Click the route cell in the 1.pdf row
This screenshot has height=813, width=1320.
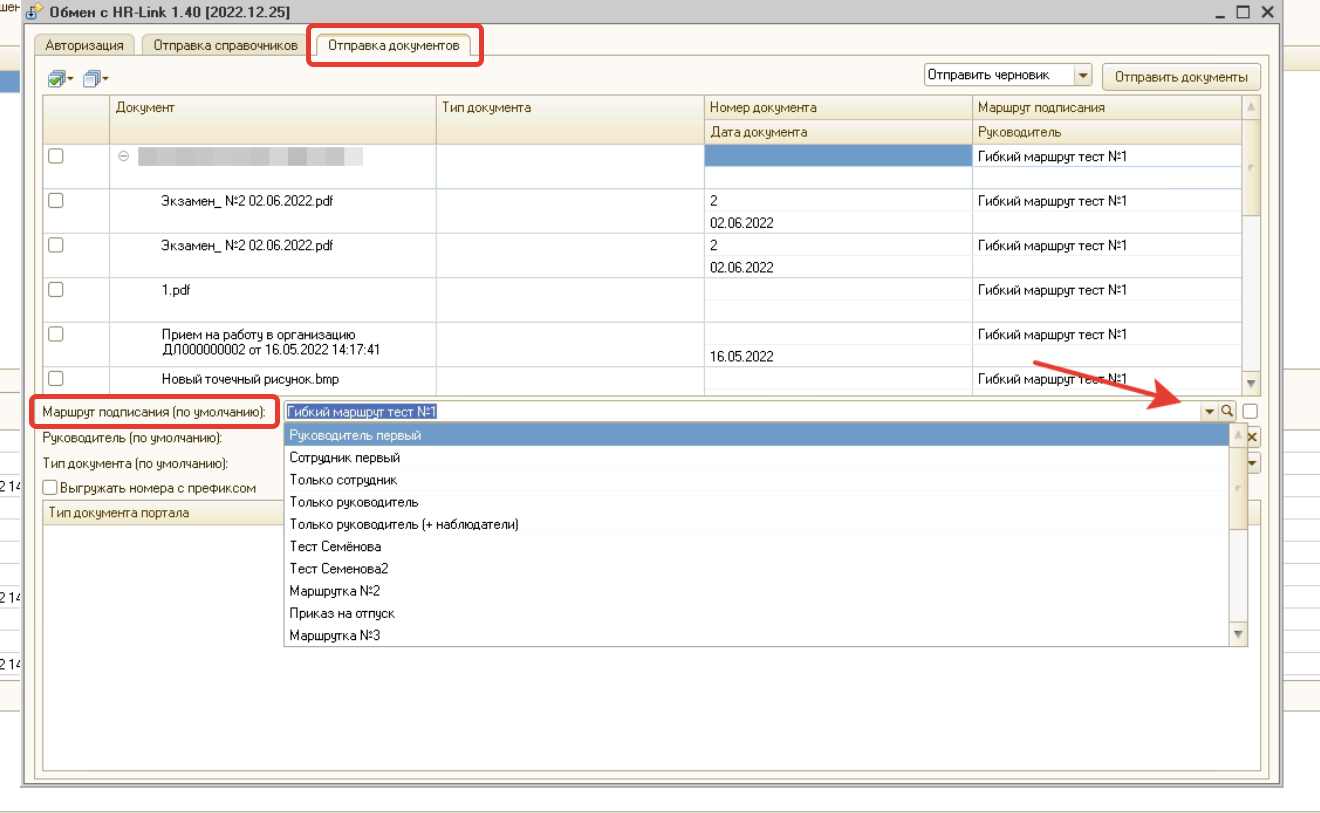point(1106,290)
